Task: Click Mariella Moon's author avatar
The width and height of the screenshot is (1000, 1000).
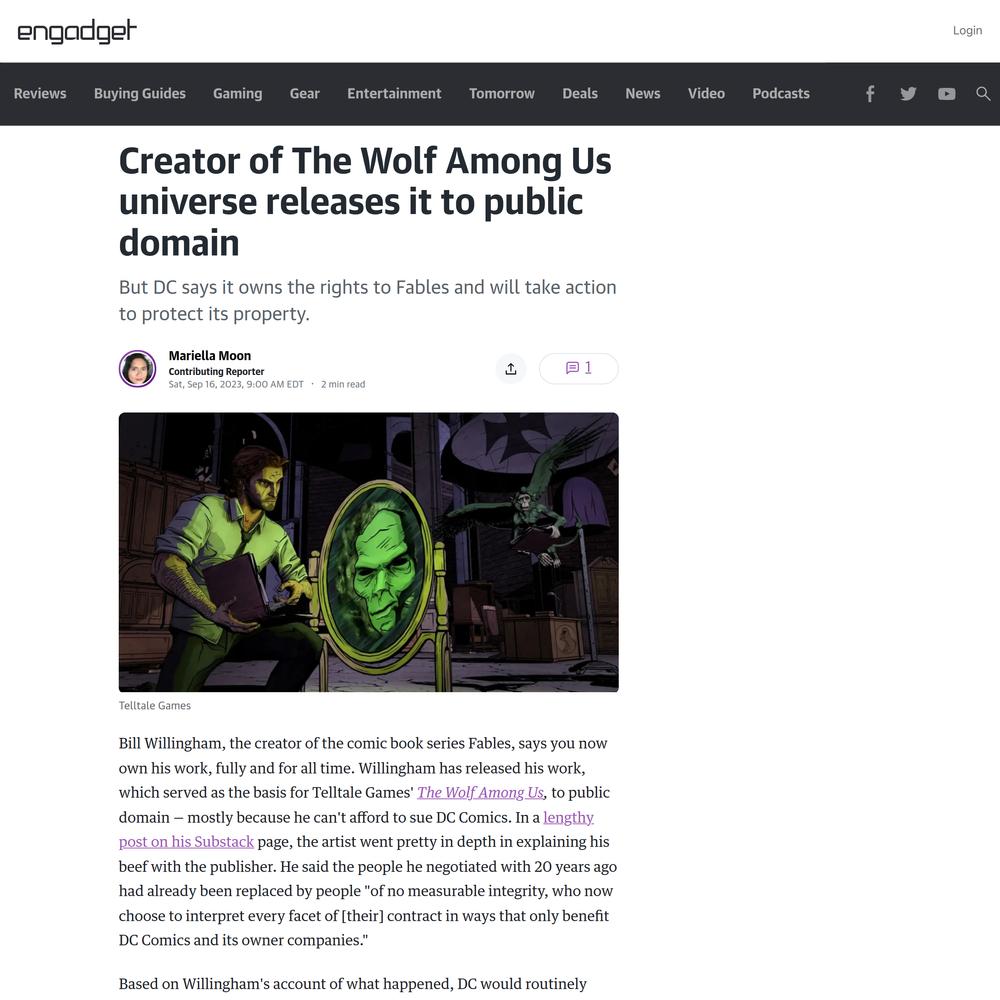Action: tap(137, 369)
